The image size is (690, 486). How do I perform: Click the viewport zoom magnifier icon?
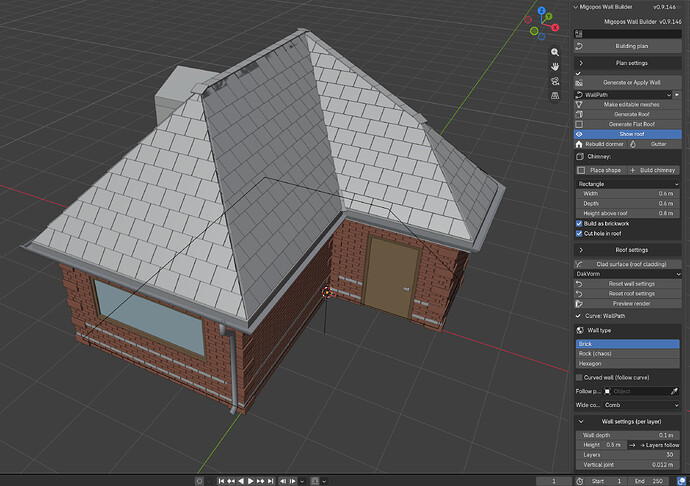tap(555, 52)
